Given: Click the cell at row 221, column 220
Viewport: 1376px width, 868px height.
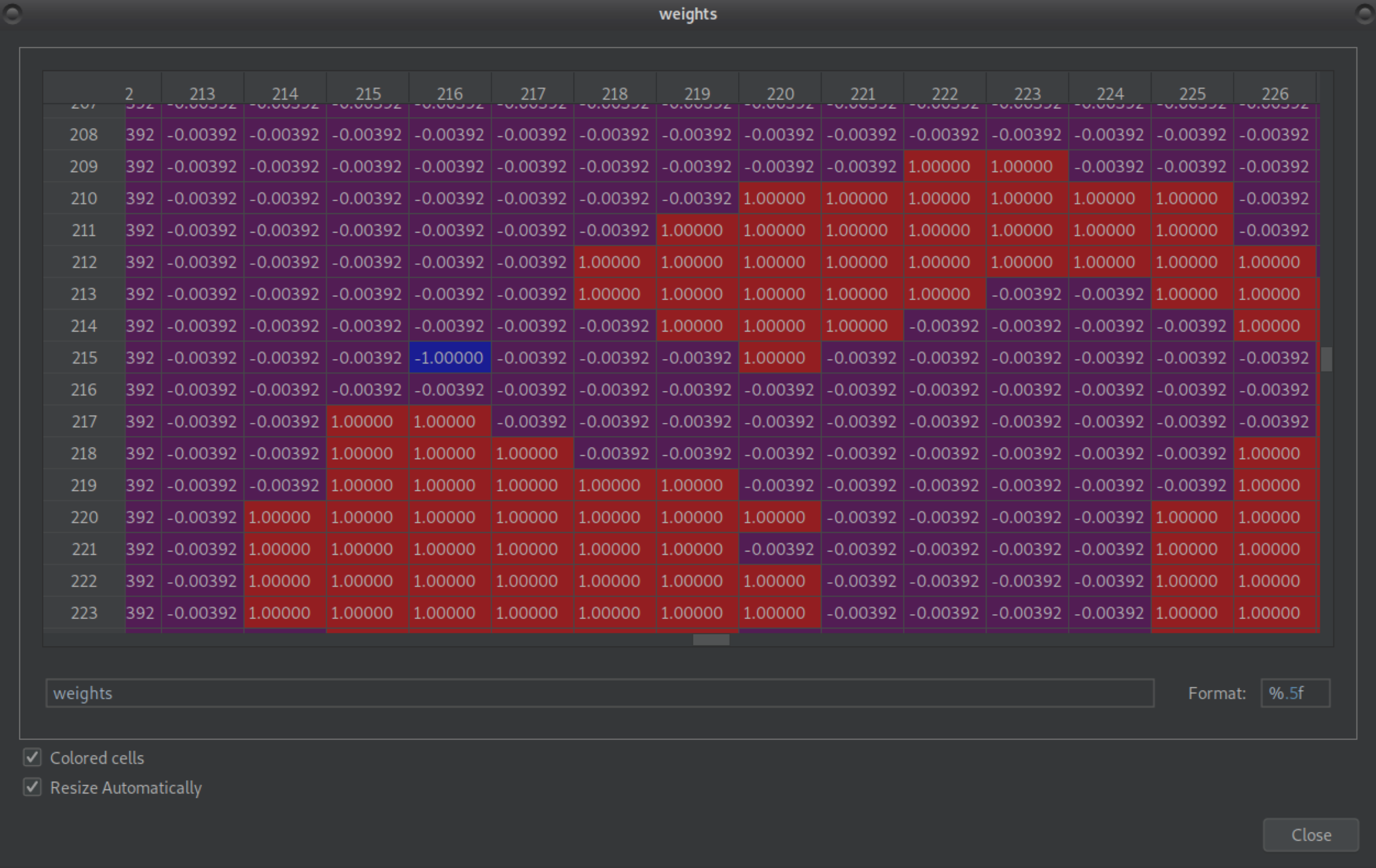Looking at the screenshot, I should coord(780,549).
